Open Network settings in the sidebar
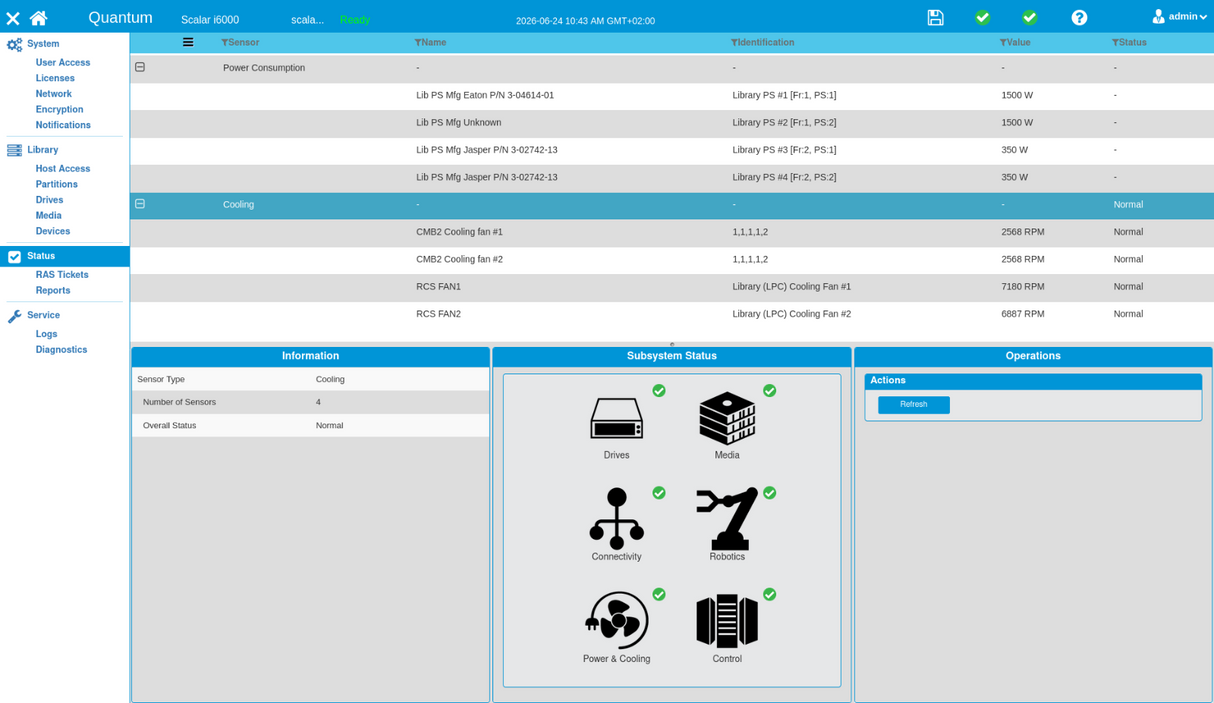1214x703 pixels. pos(54,94)
